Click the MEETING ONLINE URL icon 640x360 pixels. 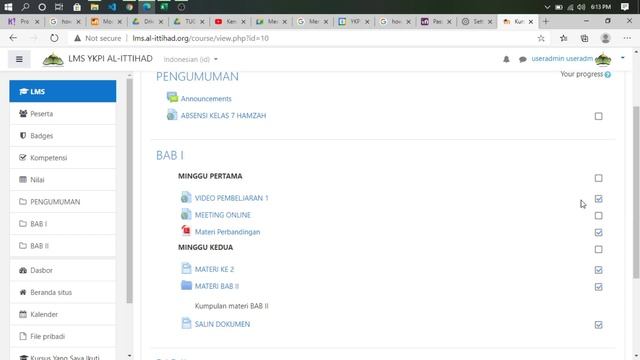click(x=186, y=214)
